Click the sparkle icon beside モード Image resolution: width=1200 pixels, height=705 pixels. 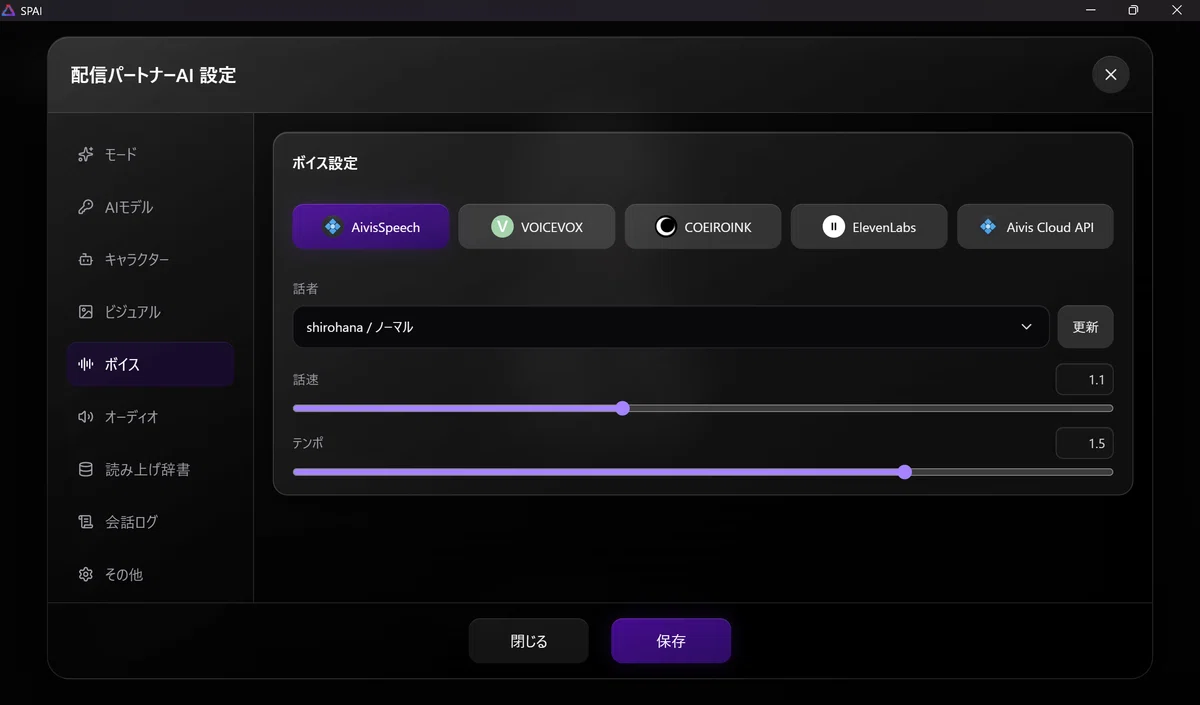(x=86, y=155)
